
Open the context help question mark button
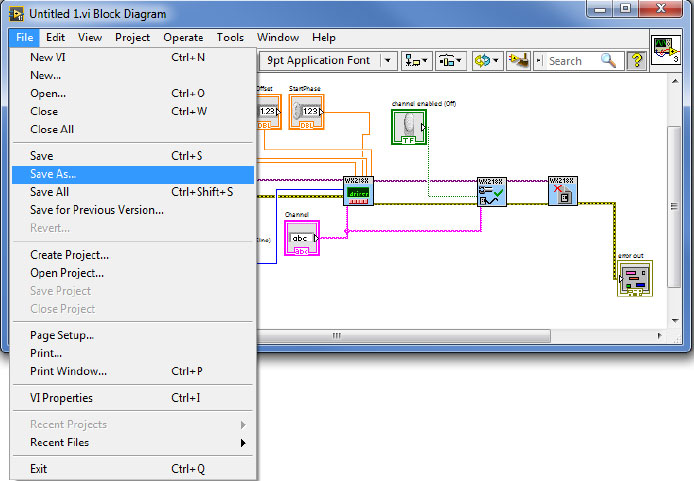coord(636,61)
